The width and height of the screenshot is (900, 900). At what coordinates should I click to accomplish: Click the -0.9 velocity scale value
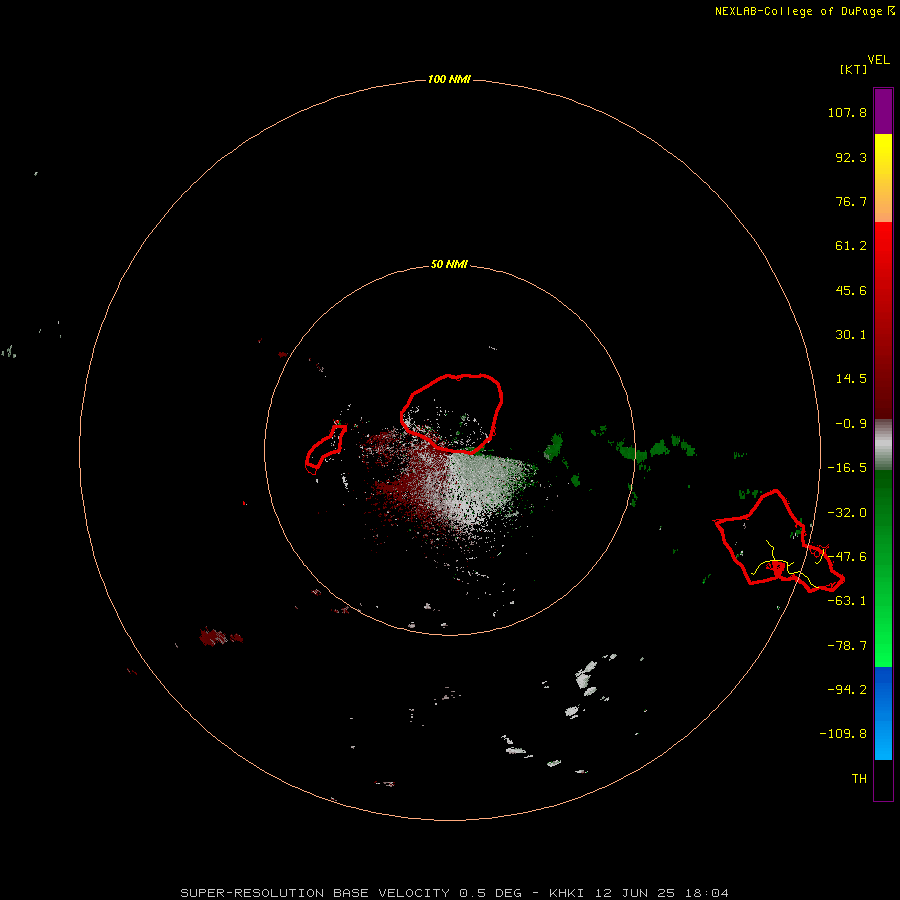851,424
